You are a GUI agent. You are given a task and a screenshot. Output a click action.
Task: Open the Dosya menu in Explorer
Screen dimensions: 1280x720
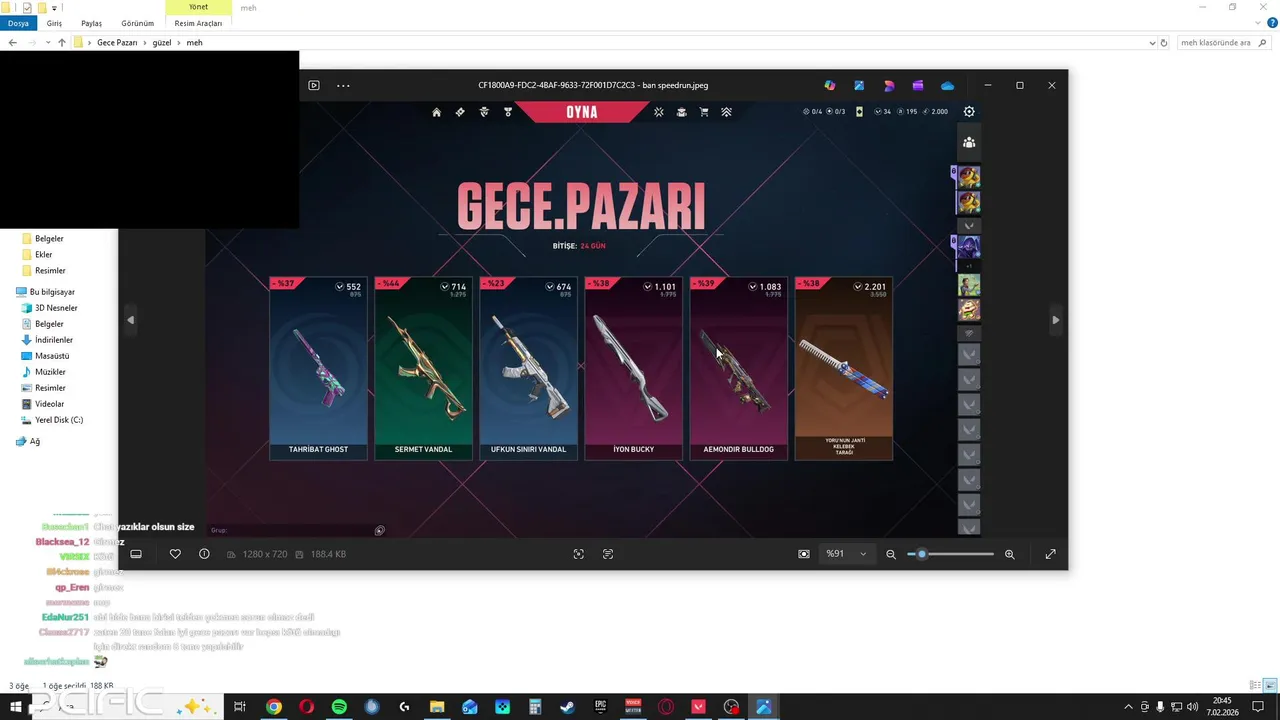[x=18, y=23]
